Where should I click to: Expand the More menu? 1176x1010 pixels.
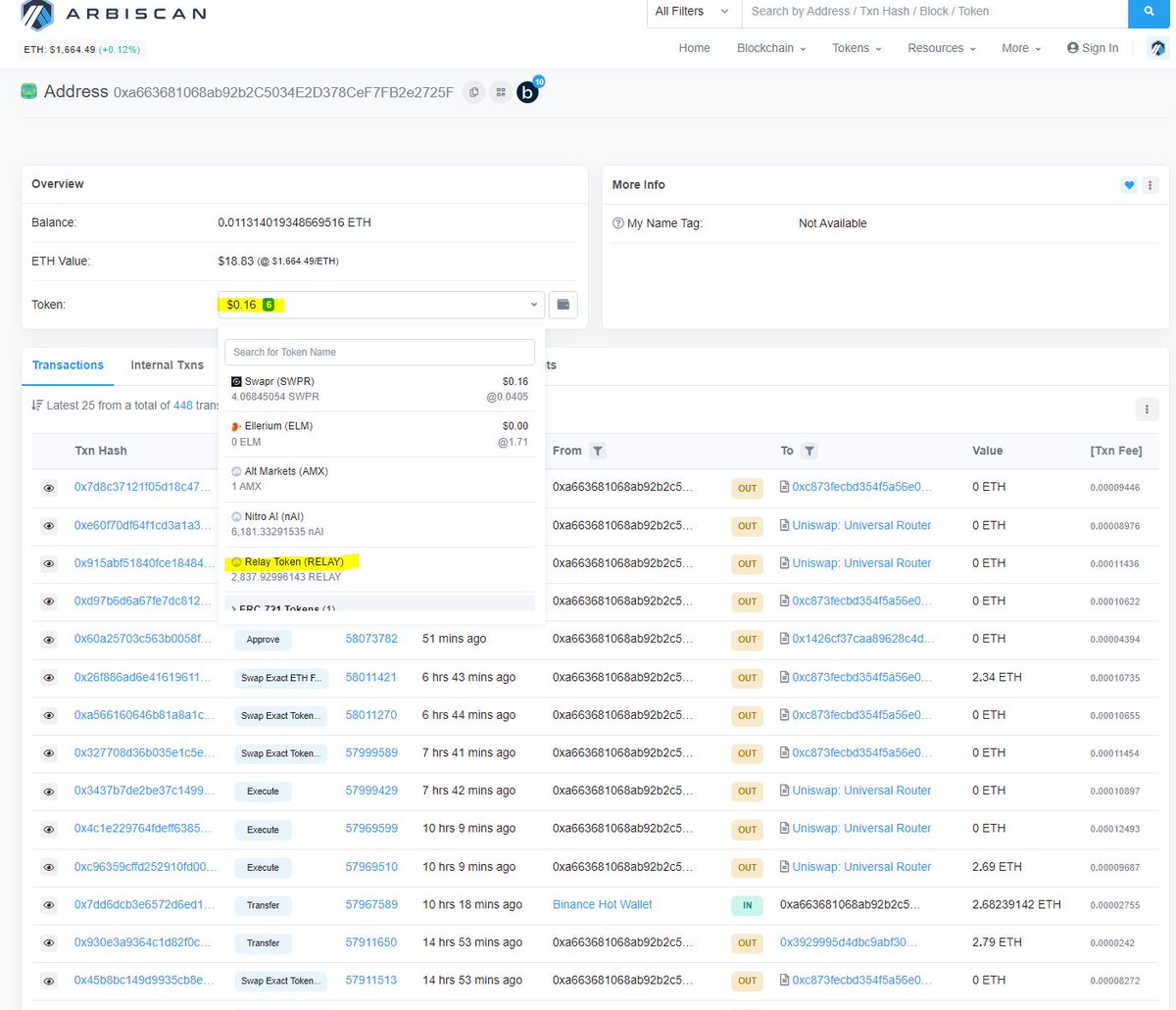click(1021, 48)
